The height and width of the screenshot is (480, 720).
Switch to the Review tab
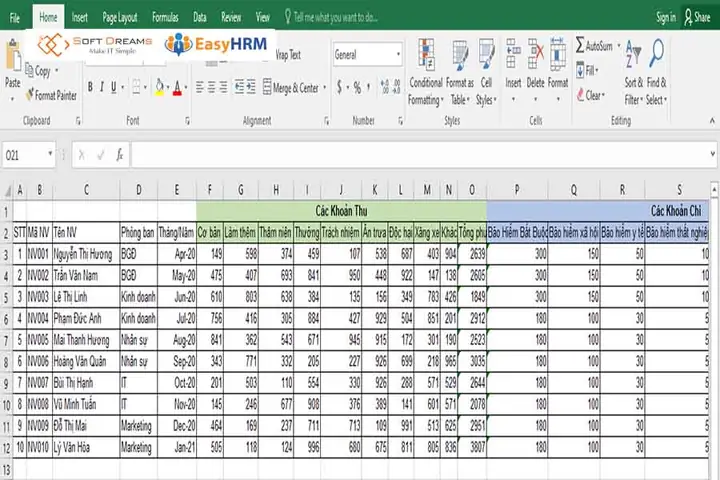tap(231, 17)
